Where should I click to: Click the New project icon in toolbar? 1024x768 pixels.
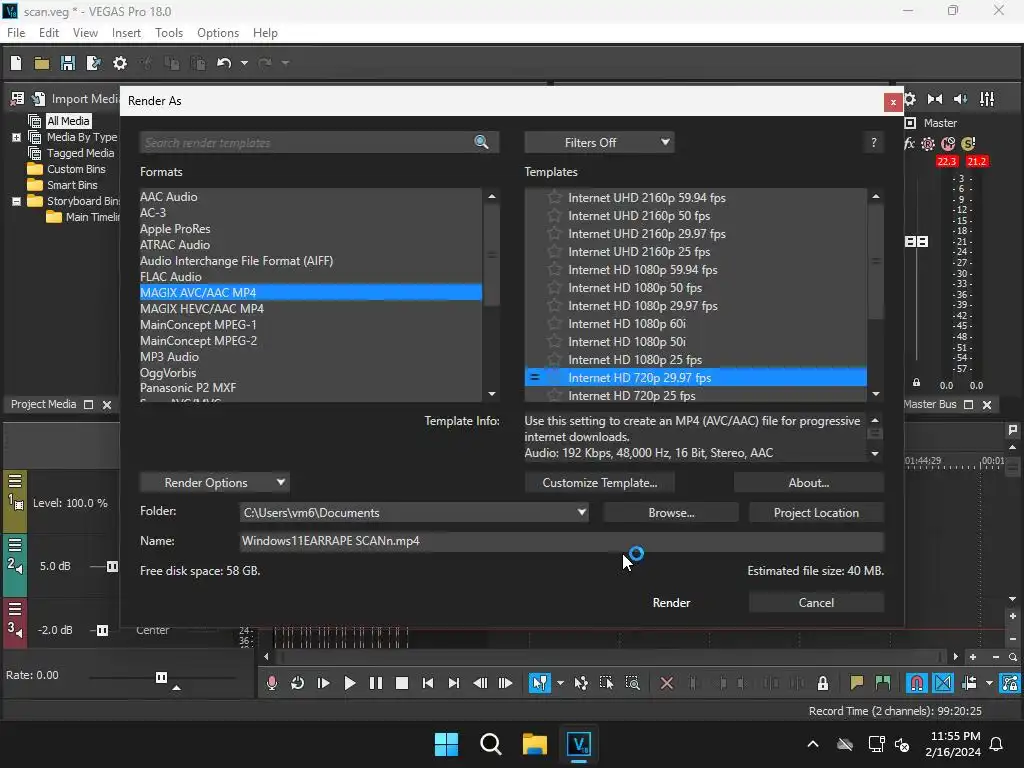coord(16,63)
